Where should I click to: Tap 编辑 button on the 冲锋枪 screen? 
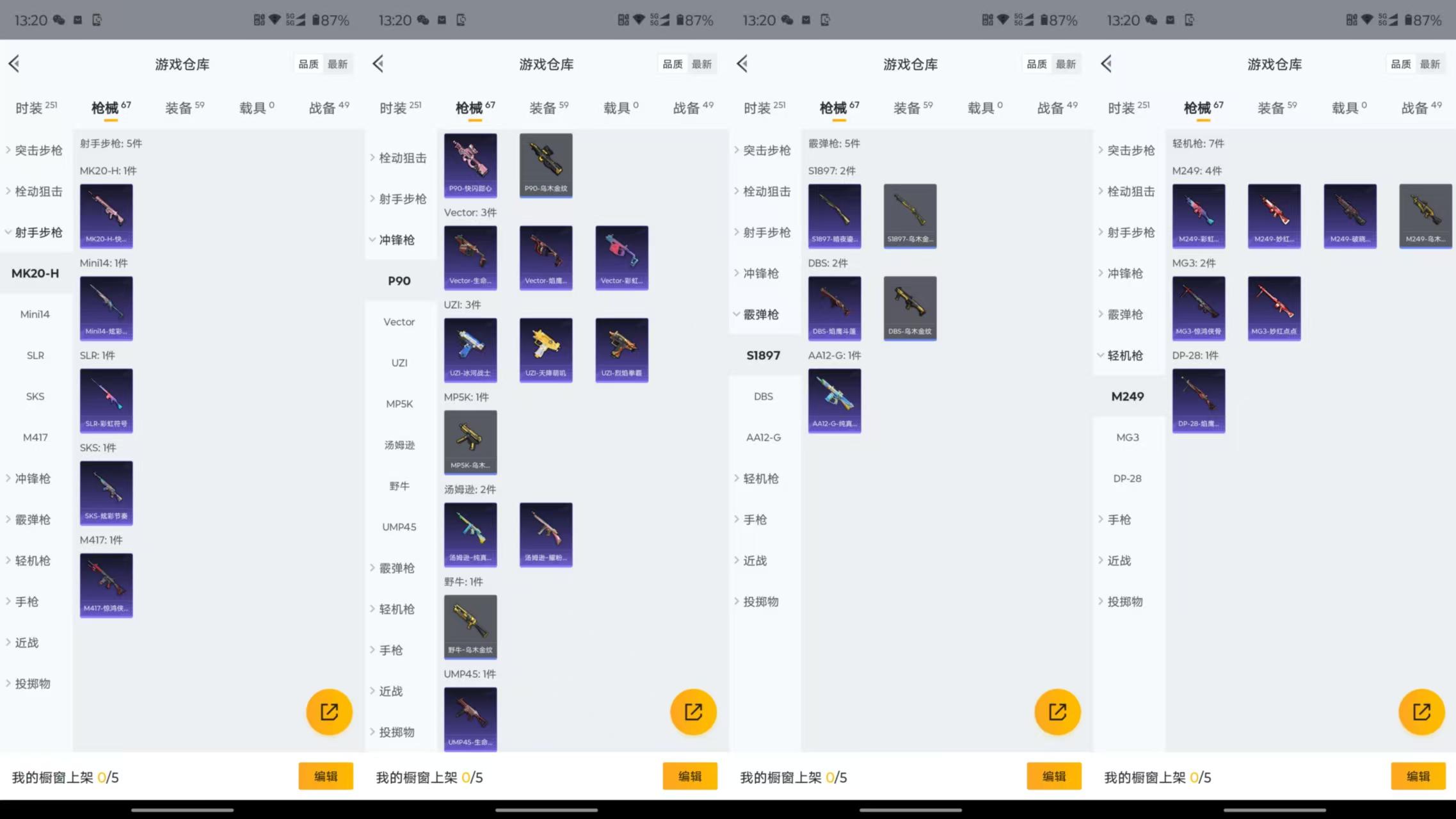click(x=690, y=776)
